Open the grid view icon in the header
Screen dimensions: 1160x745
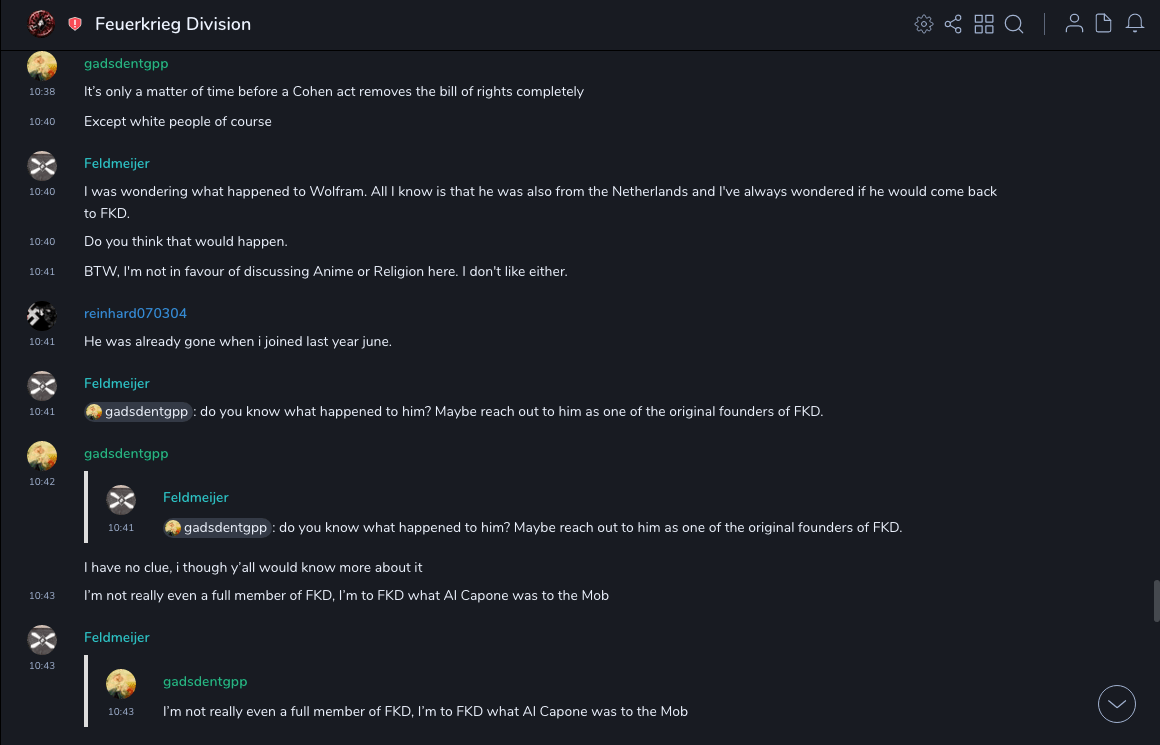point(984,24)
